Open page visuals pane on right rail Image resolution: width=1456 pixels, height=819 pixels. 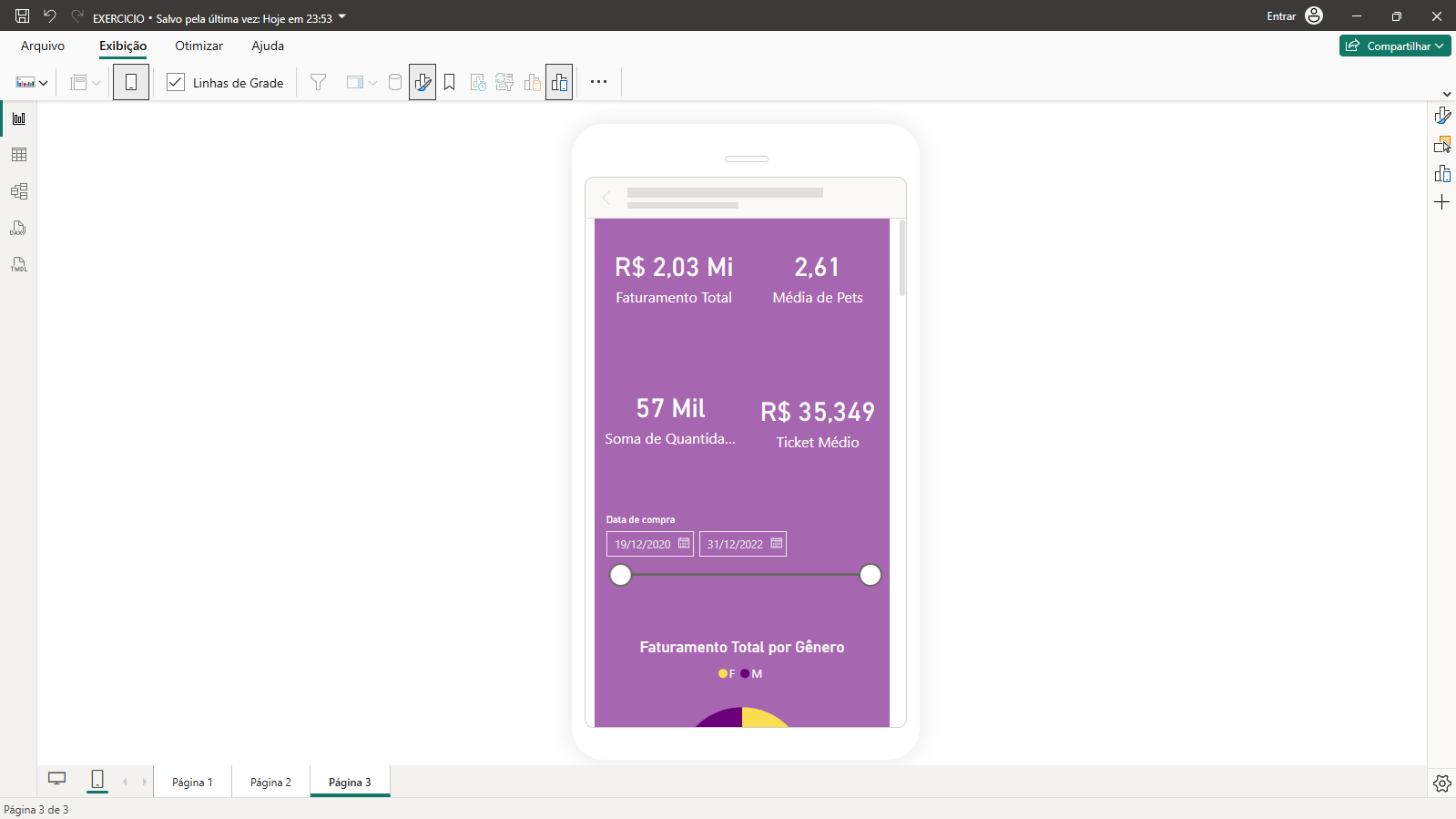(1442, 174)
